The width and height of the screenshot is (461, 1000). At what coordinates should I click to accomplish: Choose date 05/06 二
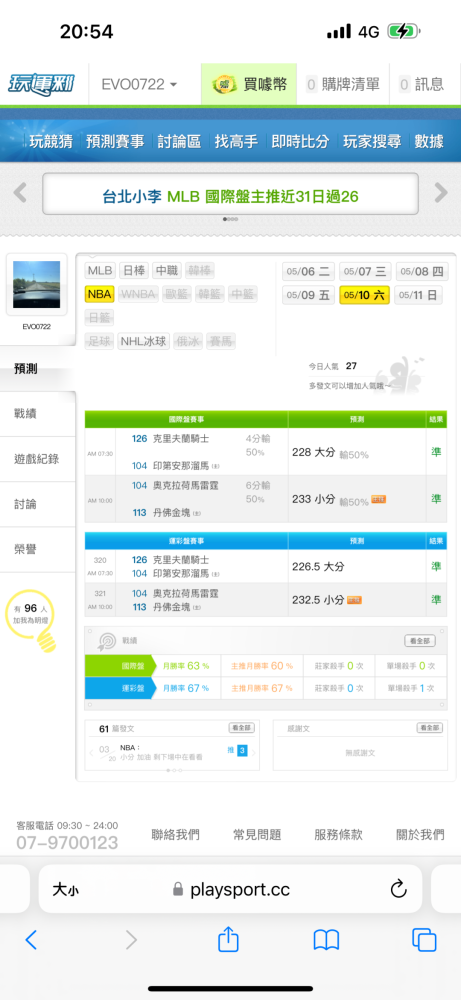pos(308,272)
